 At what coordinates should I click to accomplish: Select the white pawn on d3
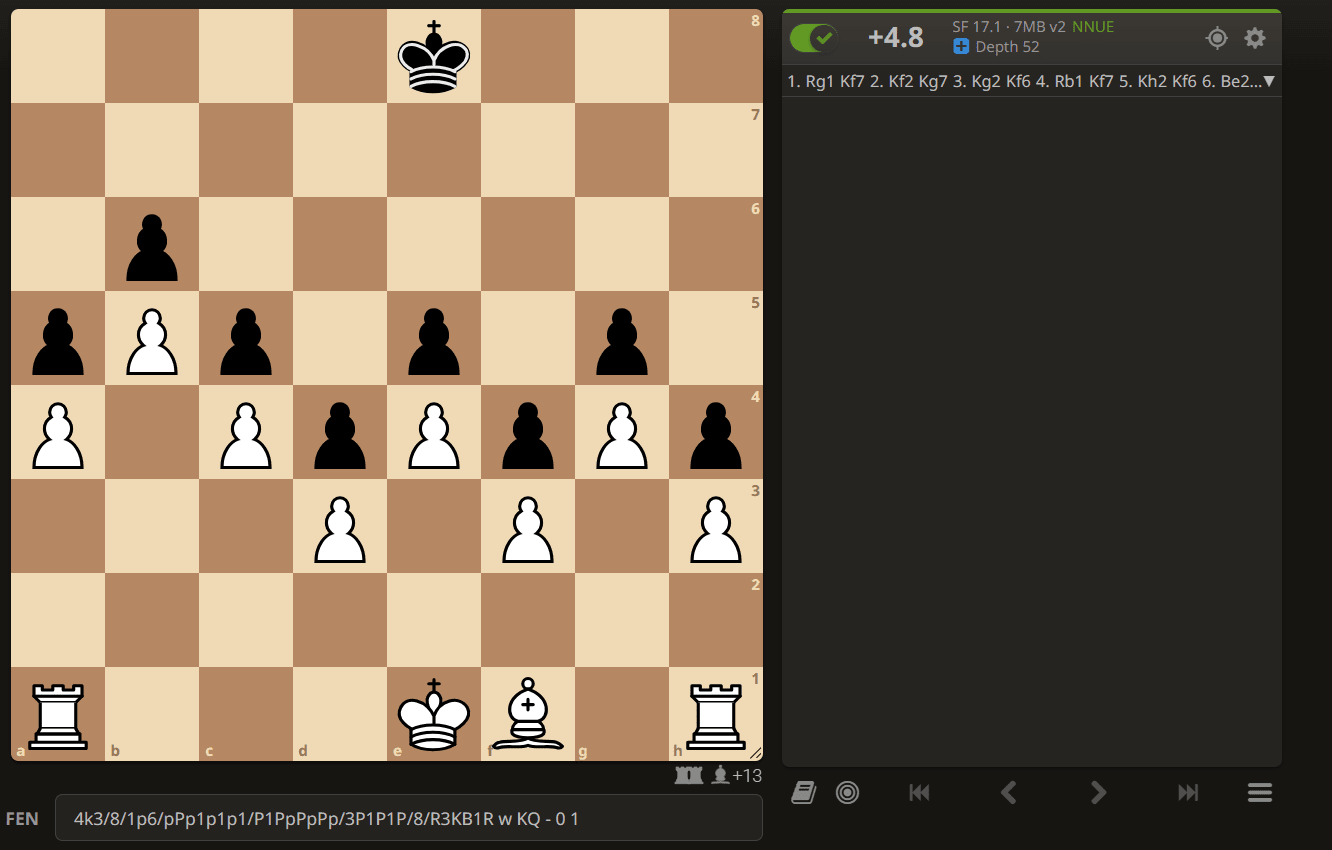340,527
